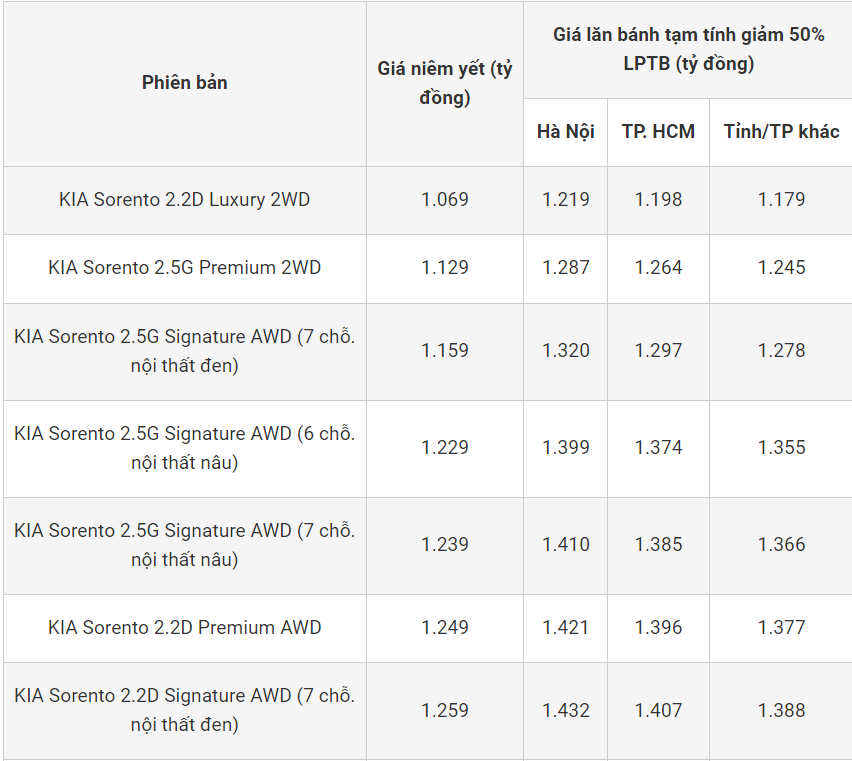Click Sorento 2.5G Signature 6 chỗ name

coord(184,448)
